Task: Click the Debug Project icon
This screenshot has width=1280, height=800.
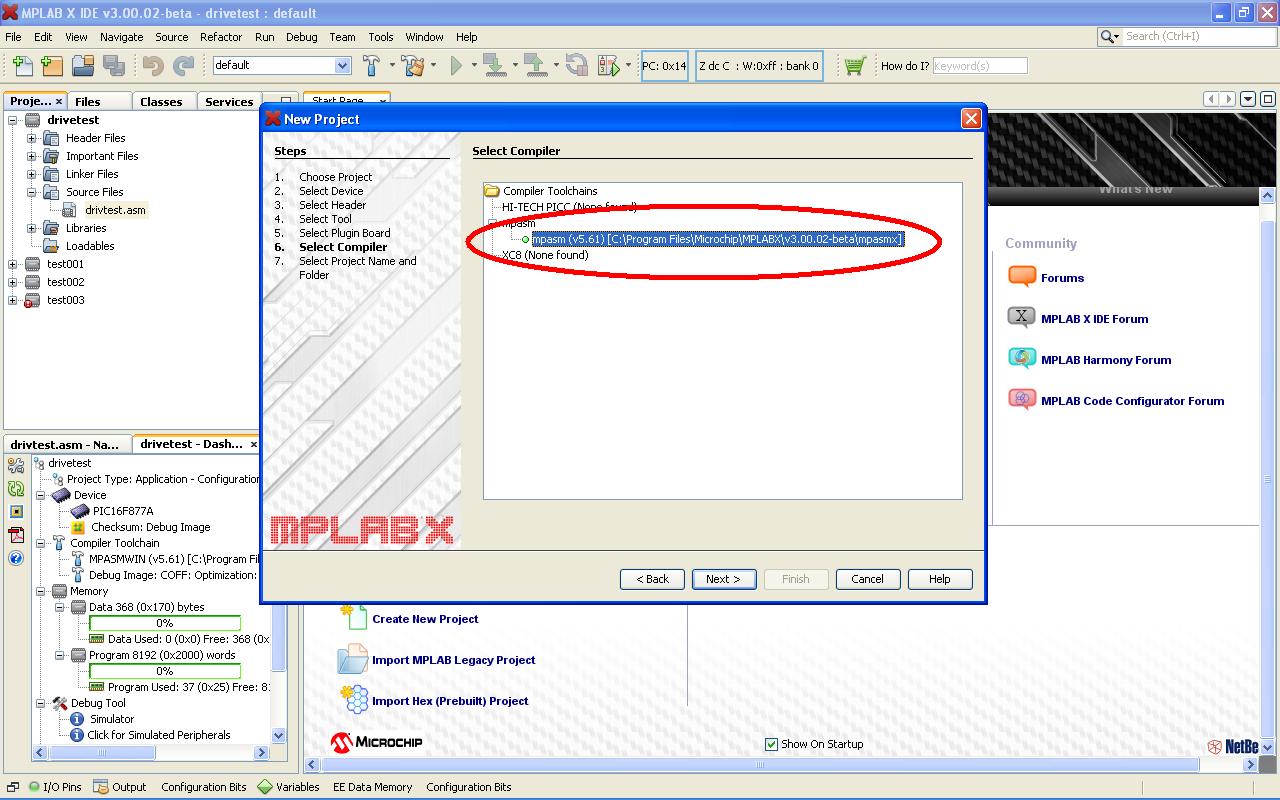Action: pos(609,65)
